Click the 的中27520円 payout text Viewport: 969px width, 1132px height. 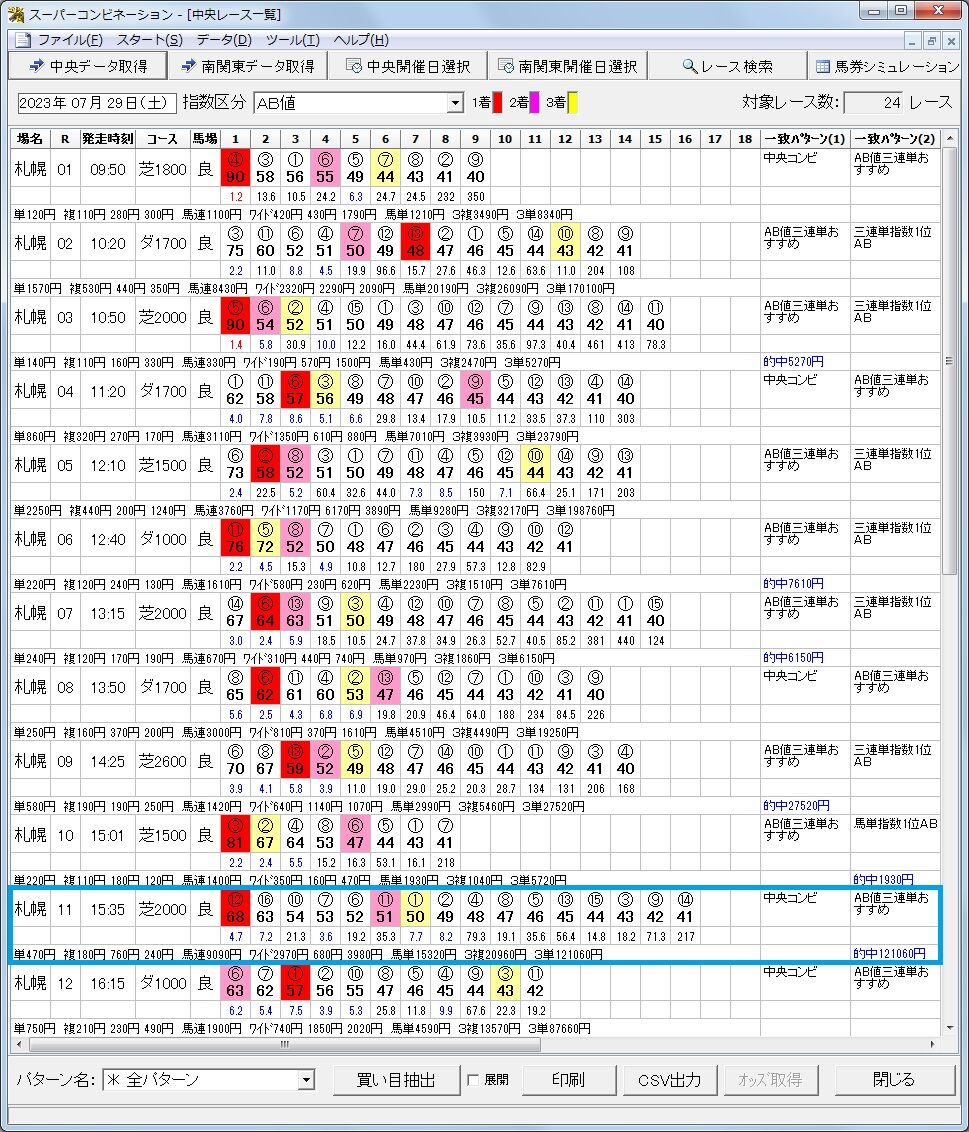[796, 806]
